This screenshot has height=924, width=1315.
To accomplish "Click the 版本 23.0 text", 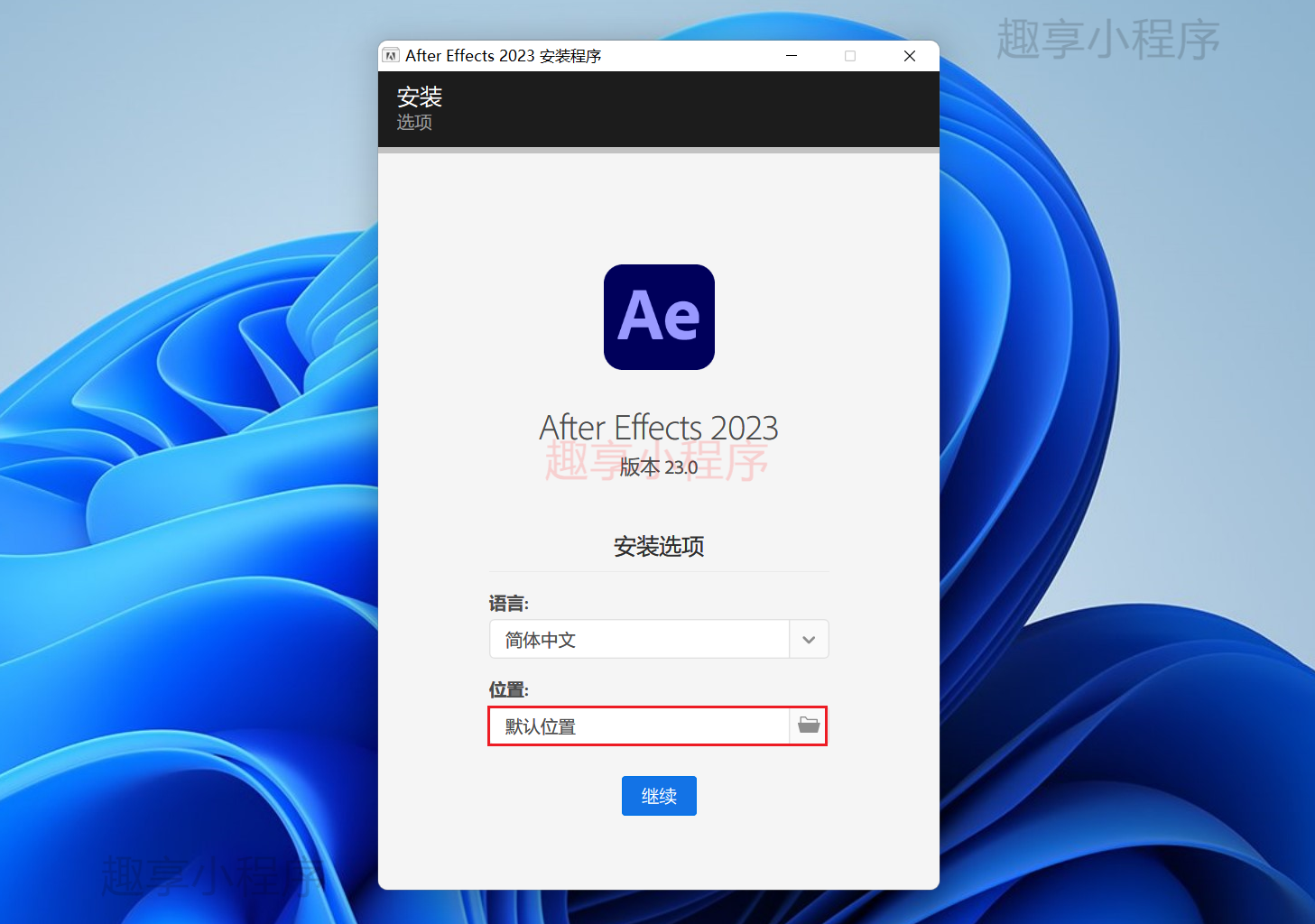I will pyautogui.click(x=659, y=467).
